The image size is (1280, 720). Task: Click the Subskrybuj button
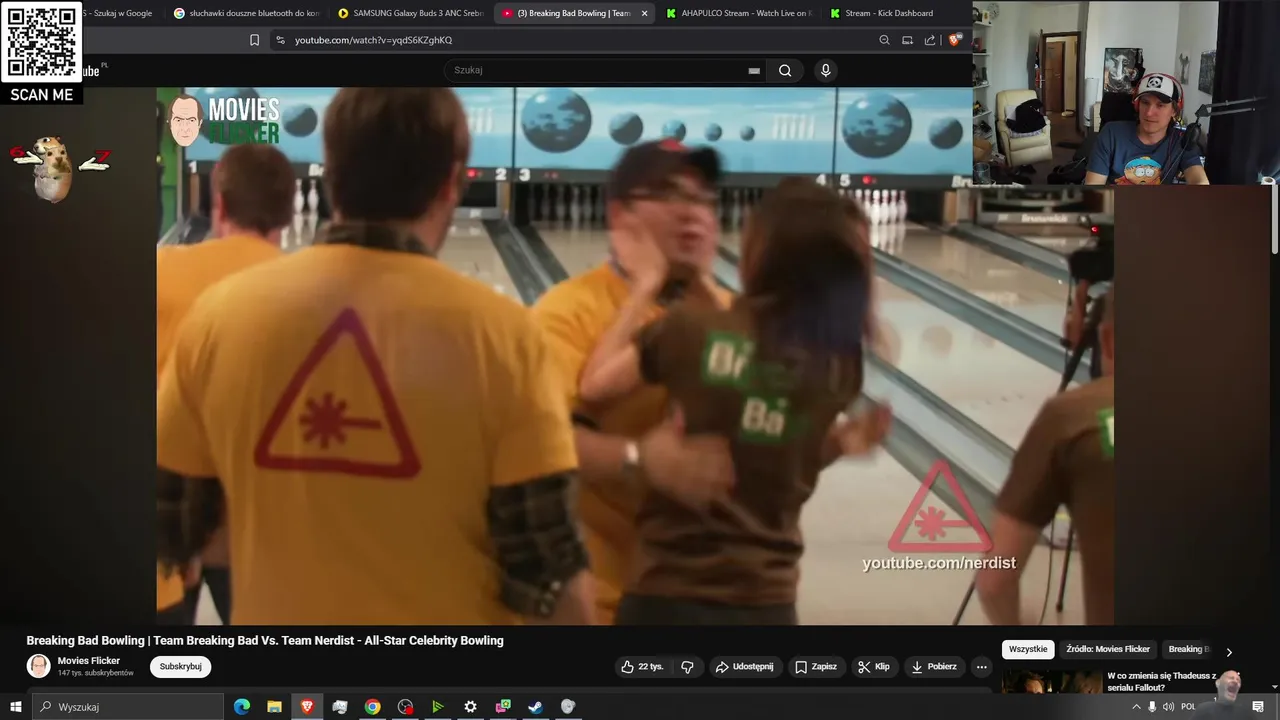pyautogui.click(x=181, y=667)
